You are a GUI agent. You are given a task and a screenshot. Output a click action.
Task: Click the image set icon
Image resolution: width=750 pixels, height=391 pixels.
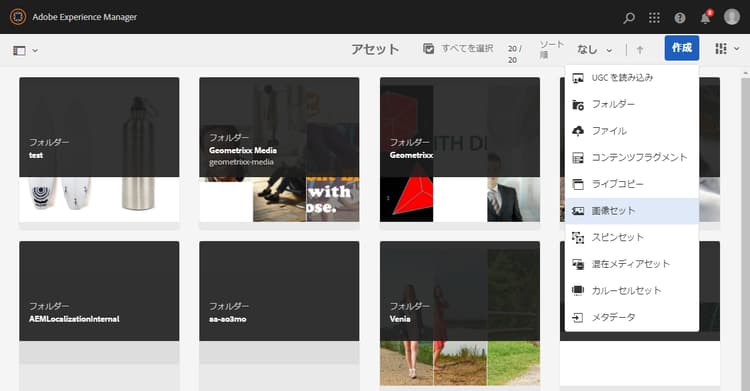coord(578,211)
